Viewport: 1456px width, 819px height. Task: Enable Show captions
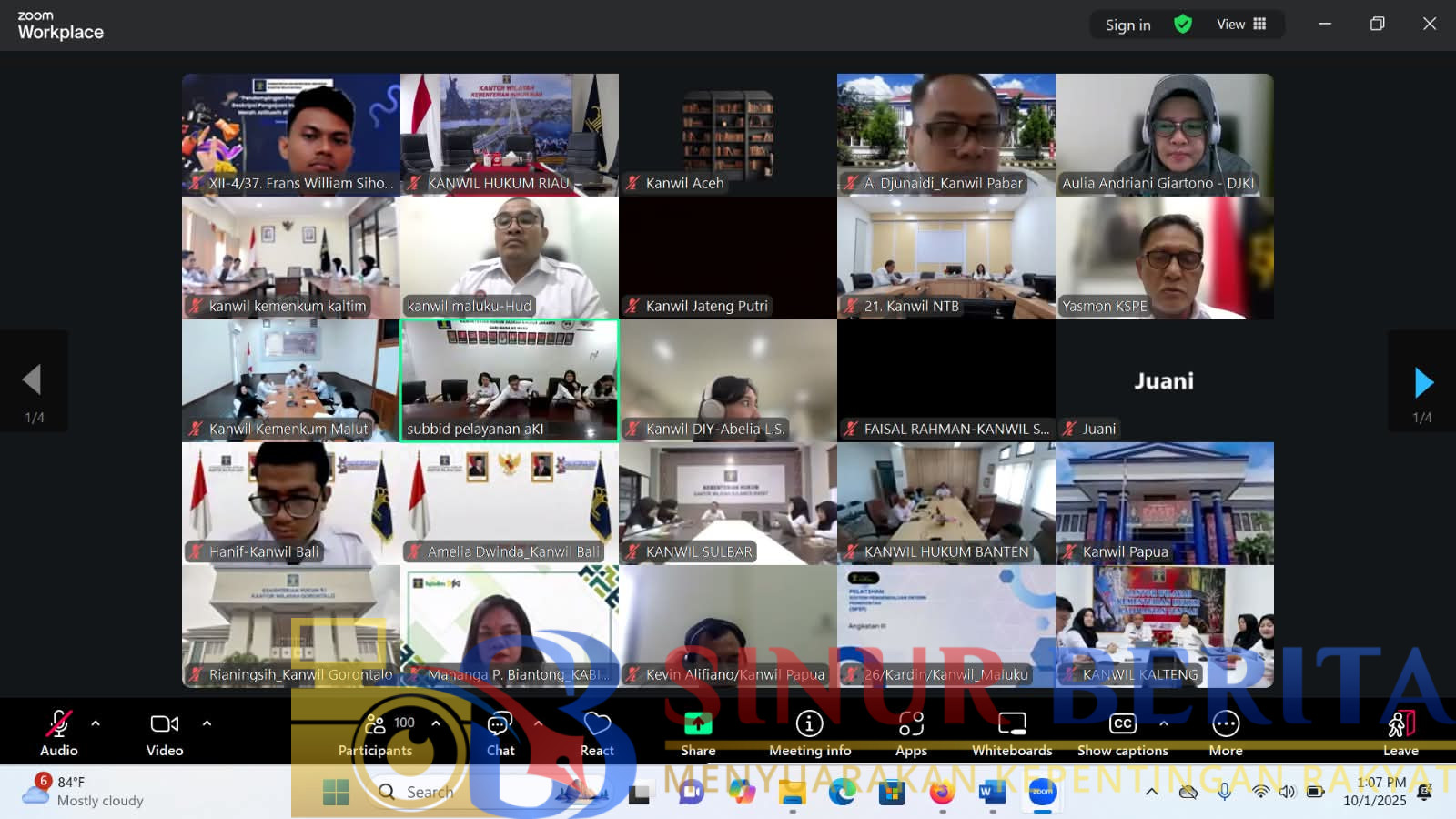[1122, 733]
